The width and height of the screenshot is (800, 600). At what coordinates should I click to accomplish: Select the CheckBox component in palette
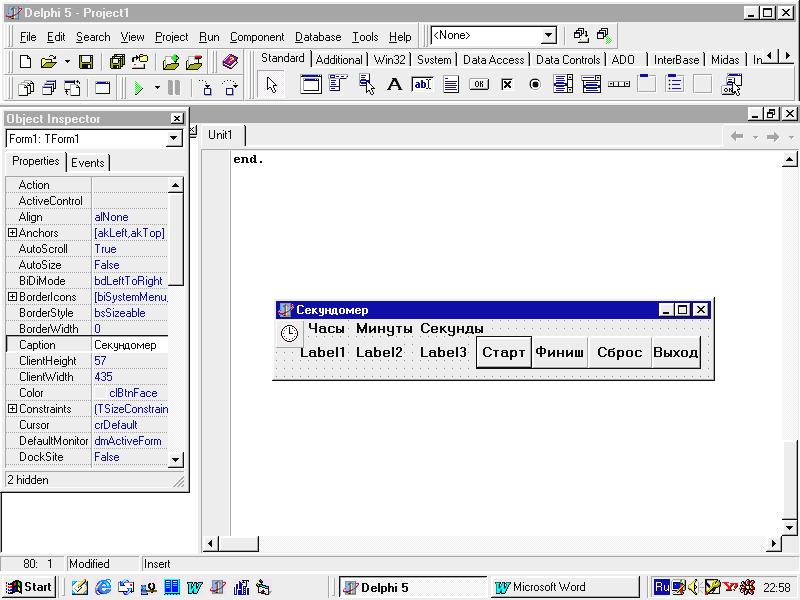(x=507, y=84)
